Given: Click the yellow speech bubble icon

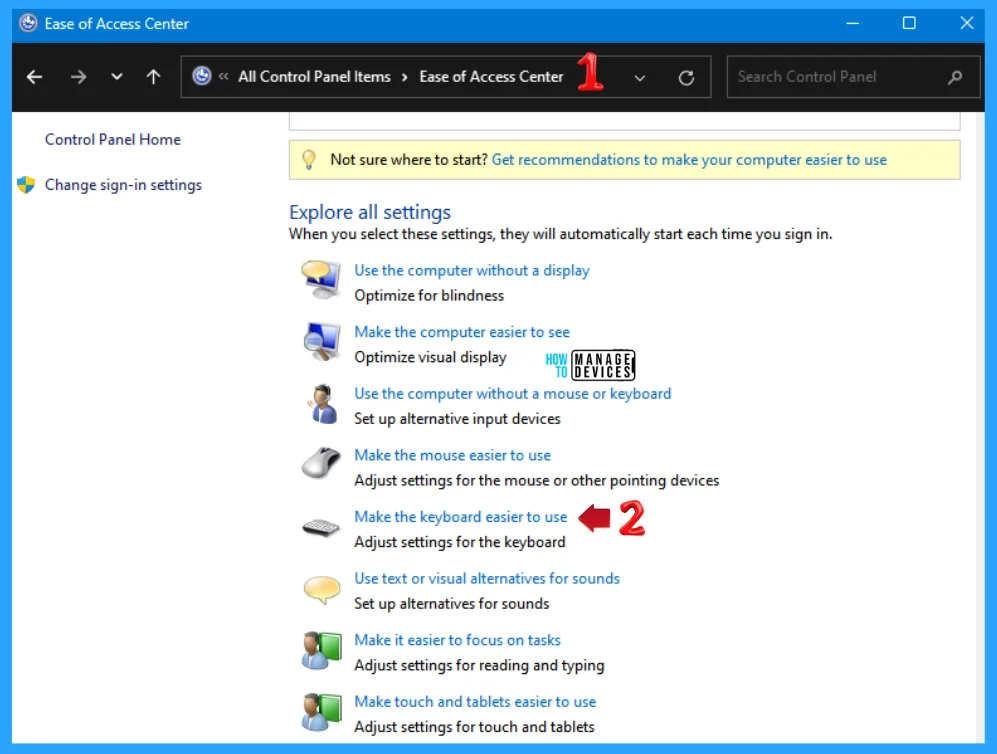Looking at the screenshot, I should tap(322, 589).
